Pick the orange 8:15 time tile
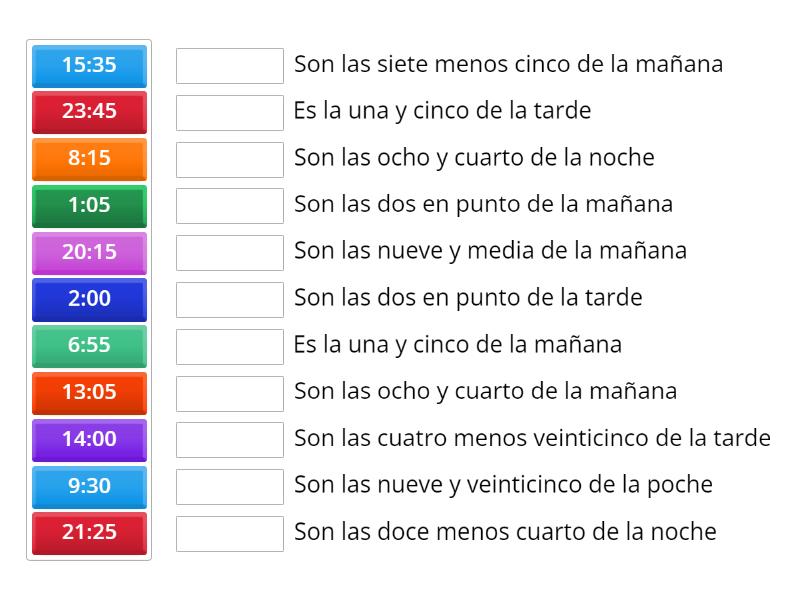Image resolution: width=800 pixels, height=600 pixels. [89, 159]
